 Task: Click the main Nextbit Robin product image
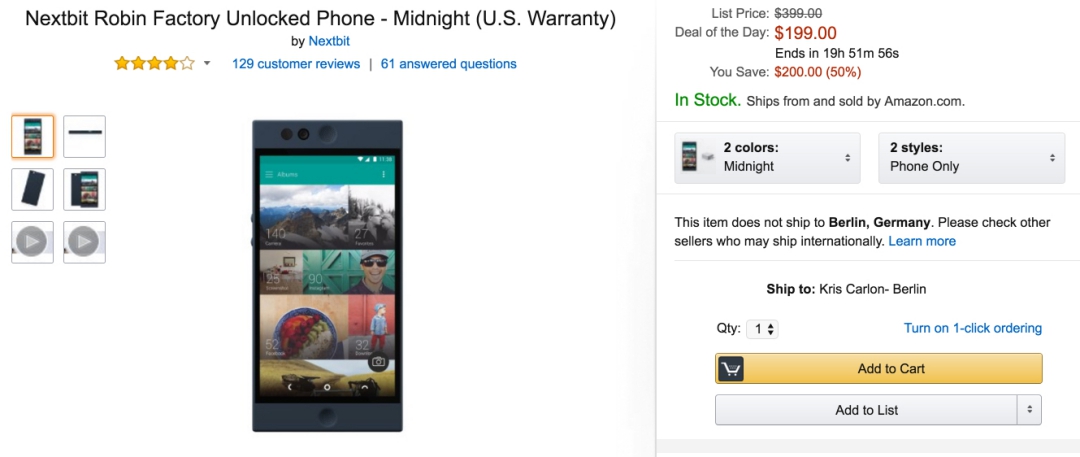tap(327, 275)
